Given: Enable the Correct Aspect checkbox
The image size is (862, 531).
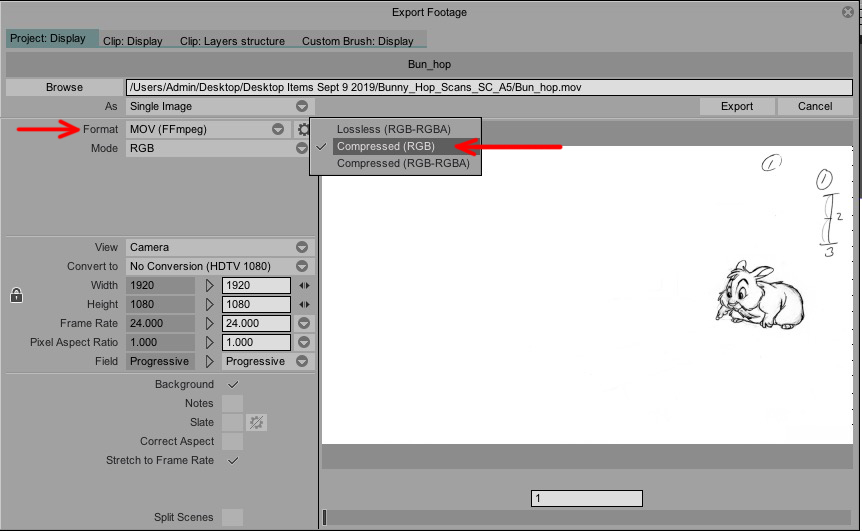Looking at the screenshot, I should click(233, 441).
